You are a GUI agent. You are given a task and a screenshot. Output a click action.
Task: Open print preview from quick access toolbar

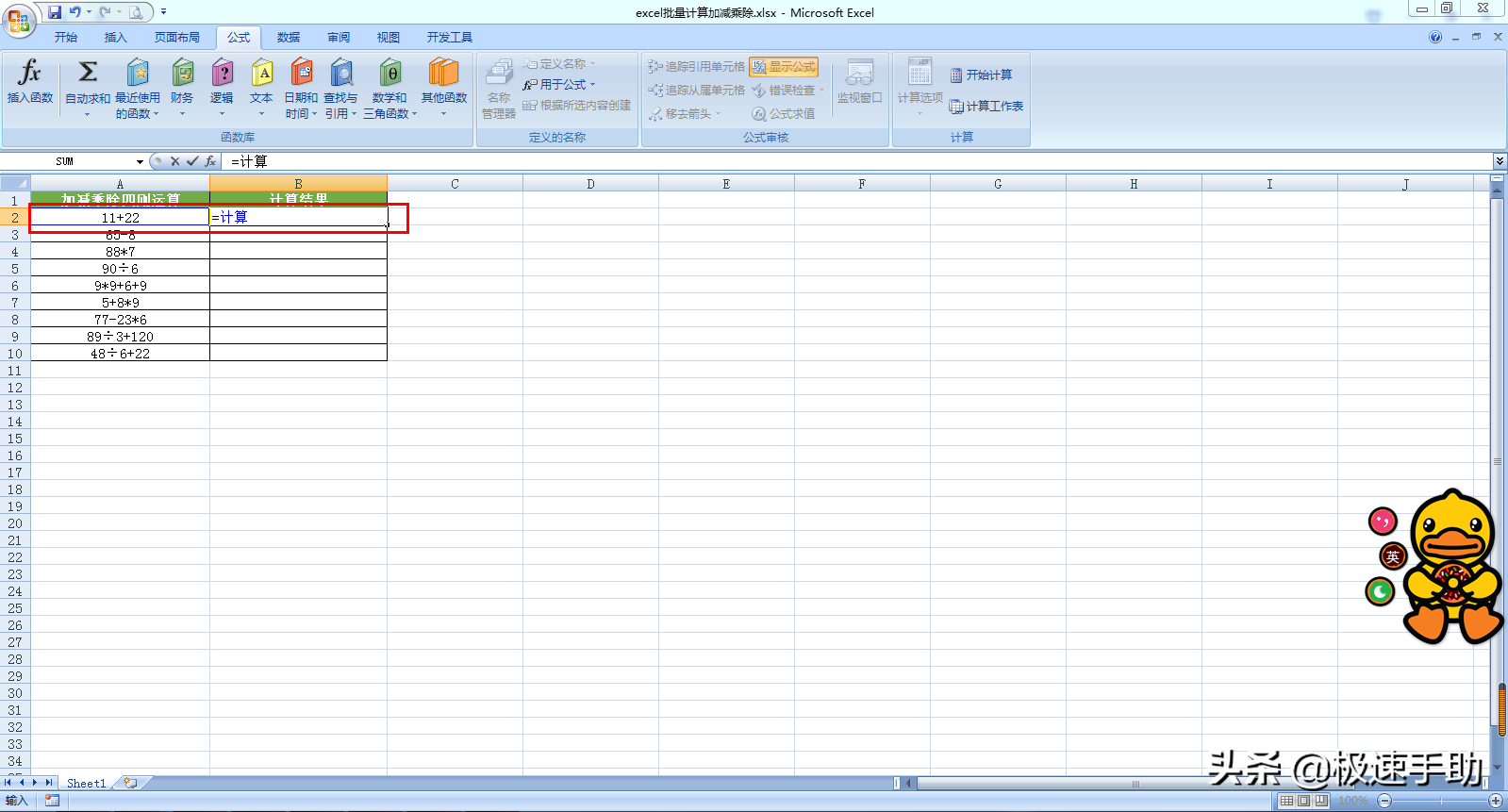pos(136,12)
